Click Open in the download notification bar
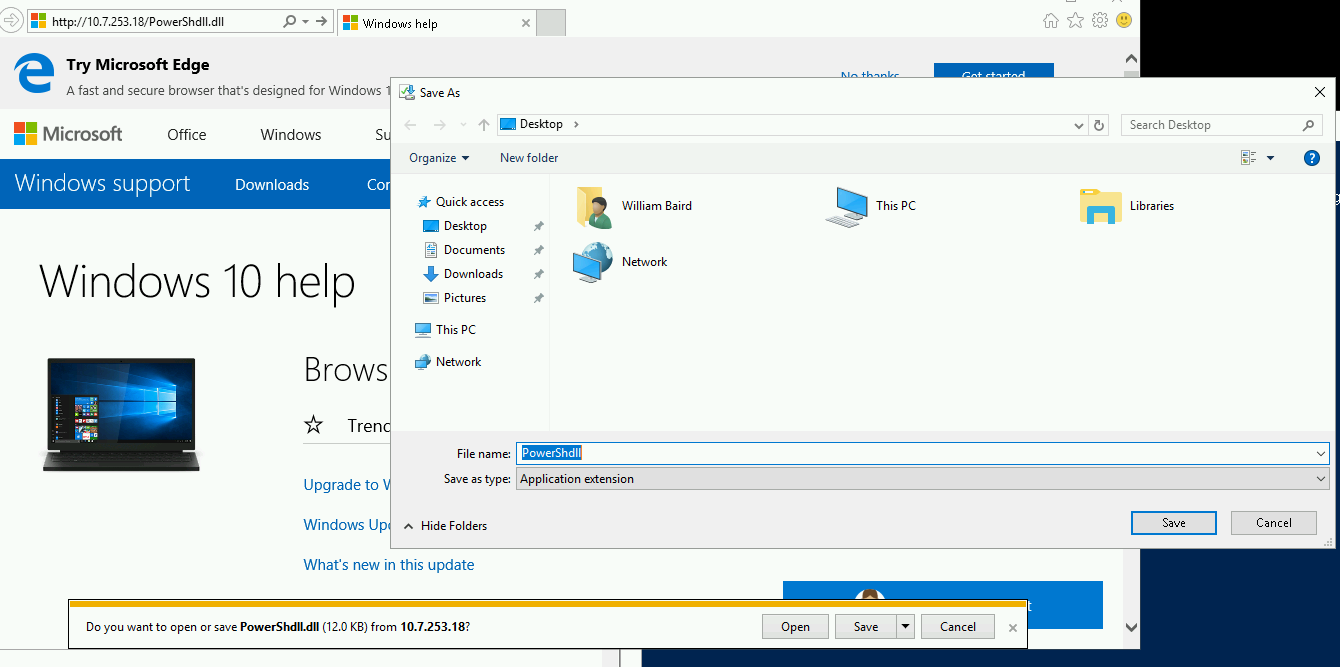This screenshot has height=667, width=1340. (x=795, y=627)
